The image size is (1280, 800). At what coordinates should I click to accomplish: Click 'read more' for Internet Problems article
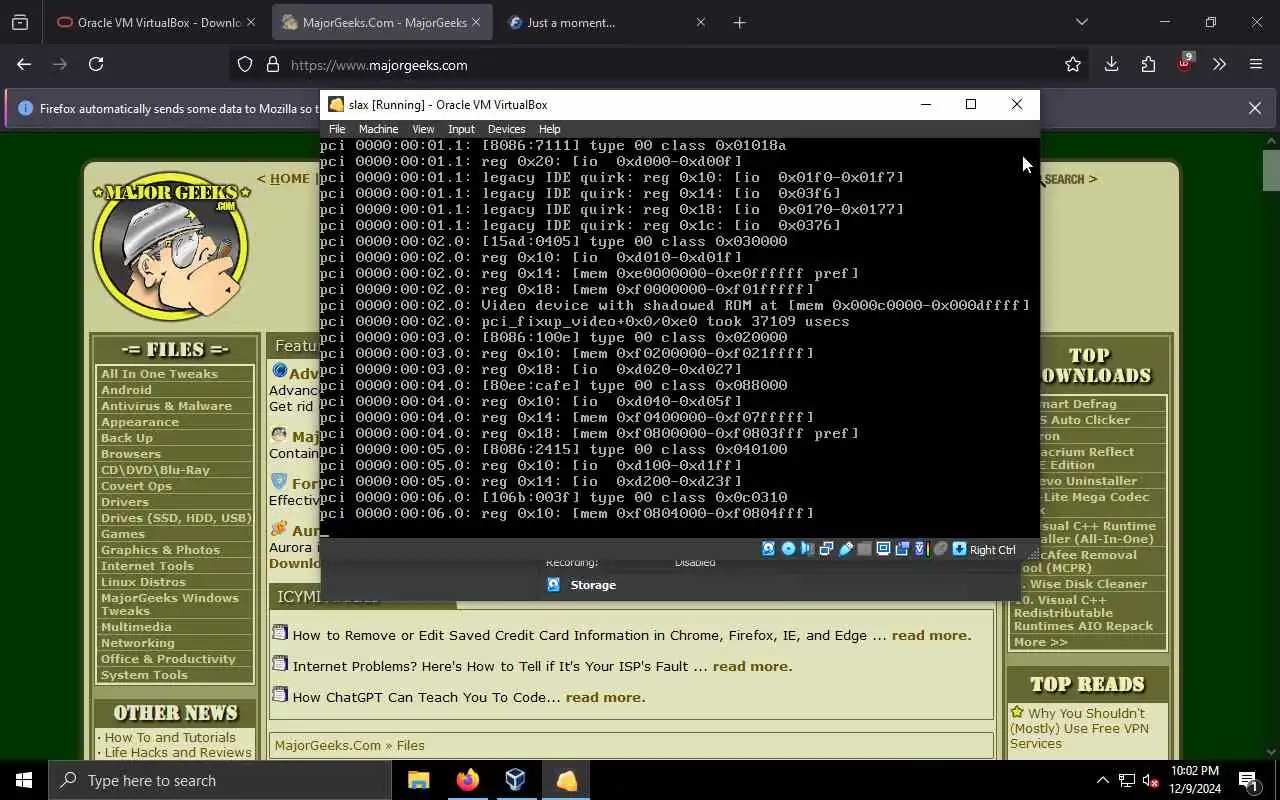pos(752,666)
